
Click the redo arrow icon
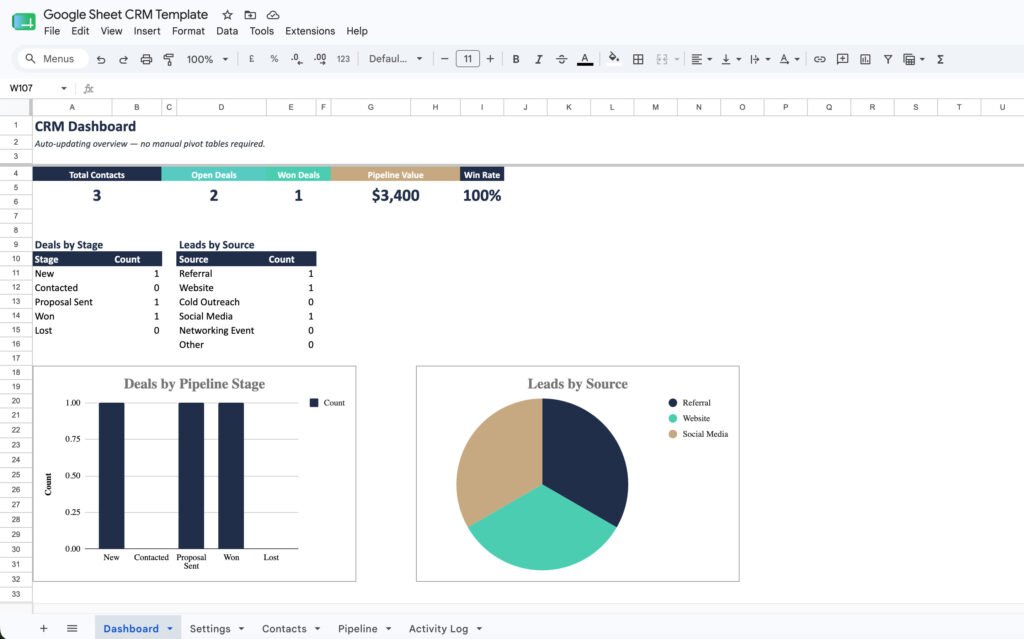click(x=123, y=59)
